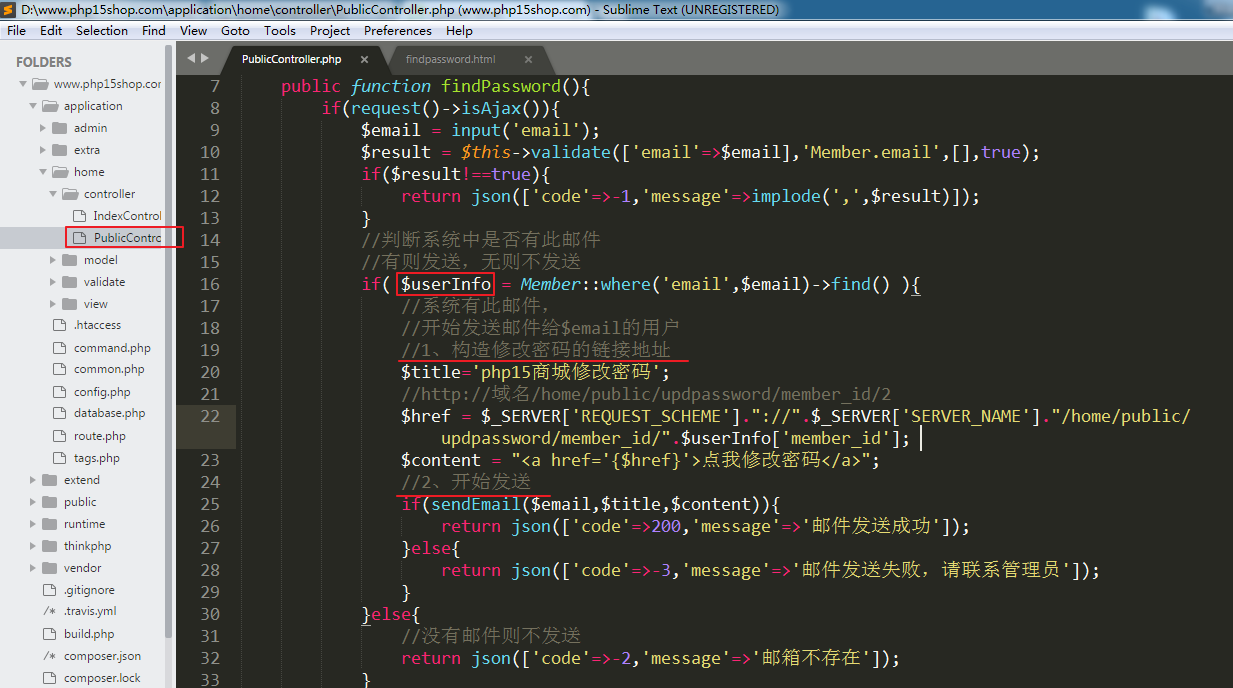Collapse the controller folder
Screen dimensions: 1233x688
pyautogui.click(x=53, y=194)
